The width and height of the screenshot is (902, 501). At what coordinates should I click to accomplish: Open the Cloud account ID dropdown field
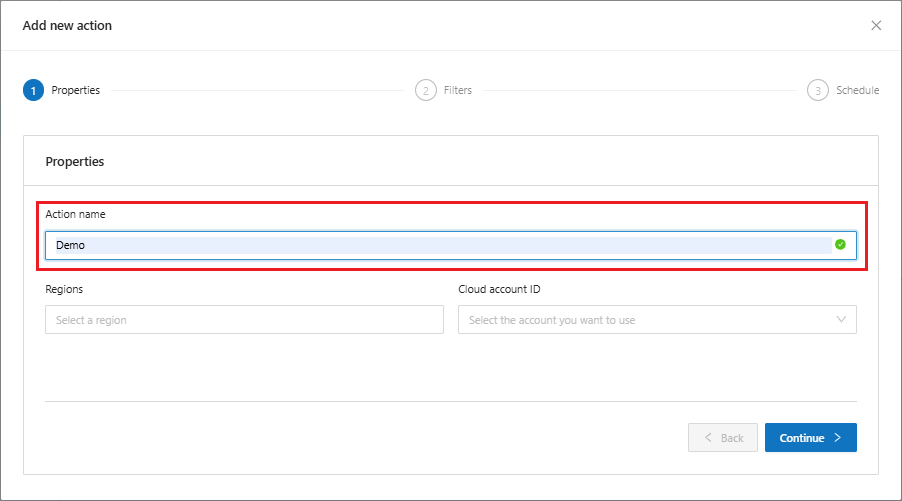tap(650, 320)
